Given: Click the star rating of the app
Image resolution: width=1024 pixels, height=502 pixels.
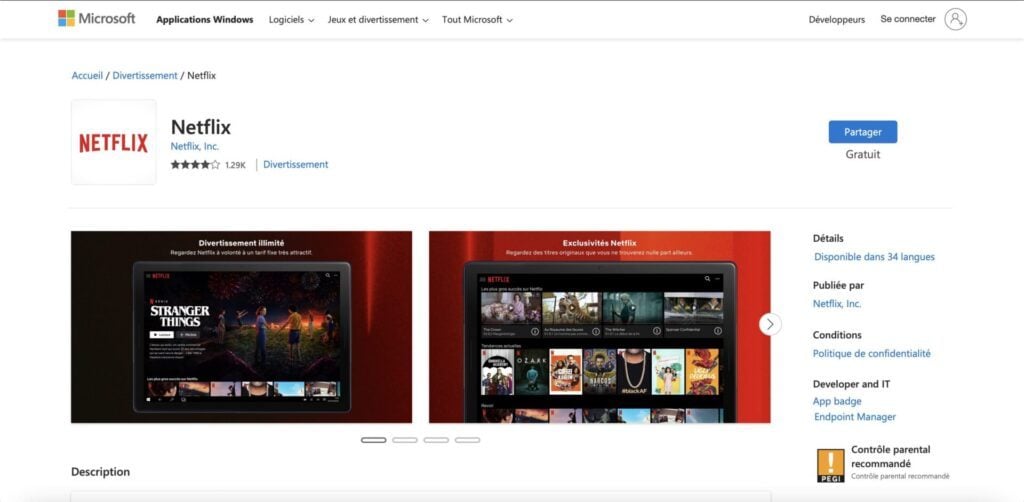Looking at the screenshot, I should click(x=195, y=165).
